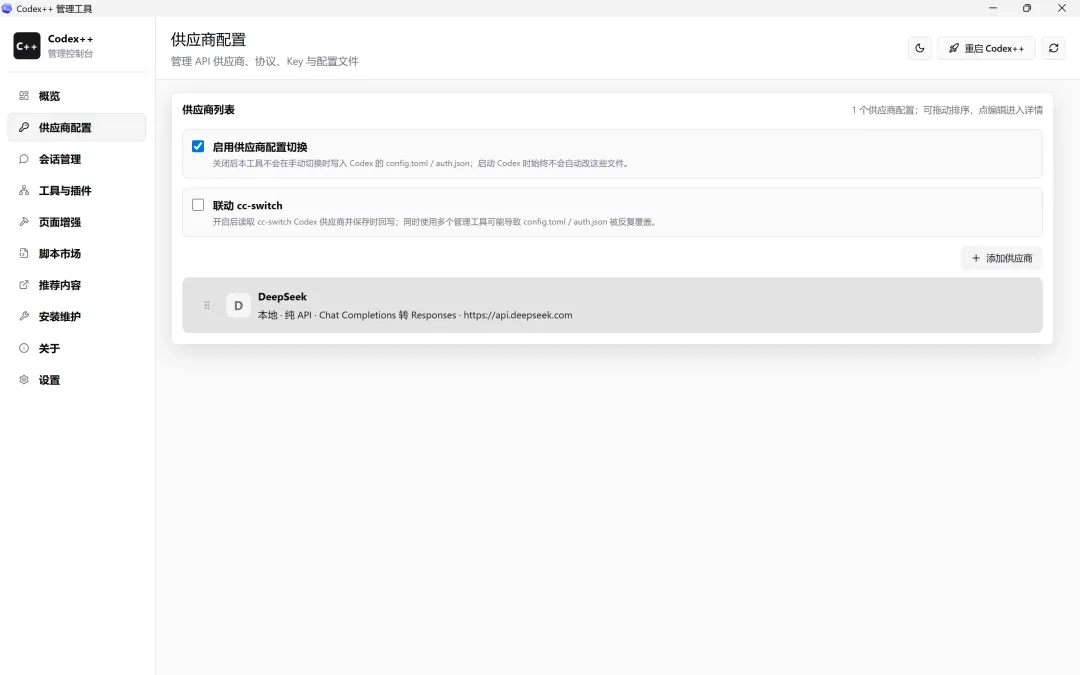The height and width of the screenshot is (675, 1080).
Task: Enable the 联动 cc-switch checkbox
Action: [198, 205]
